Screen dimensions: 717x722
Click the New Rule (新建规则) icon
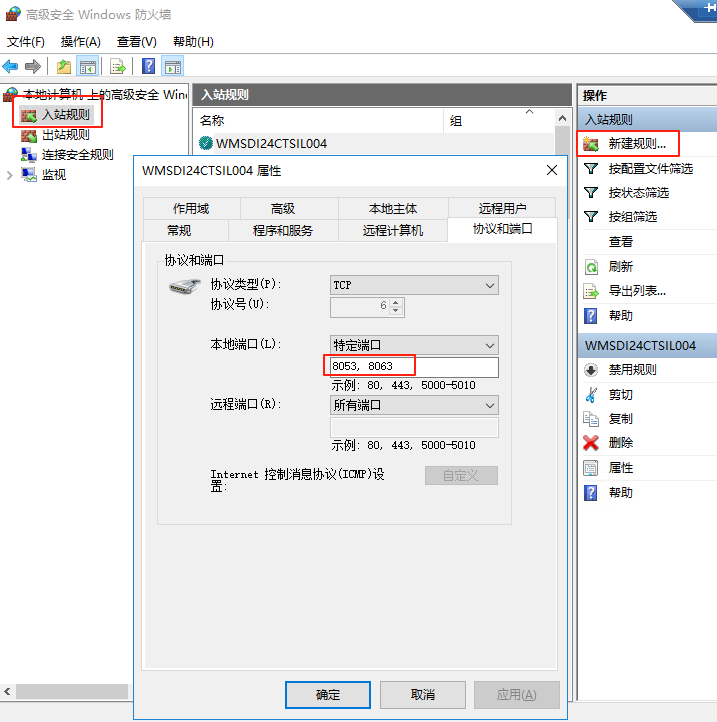591,144
